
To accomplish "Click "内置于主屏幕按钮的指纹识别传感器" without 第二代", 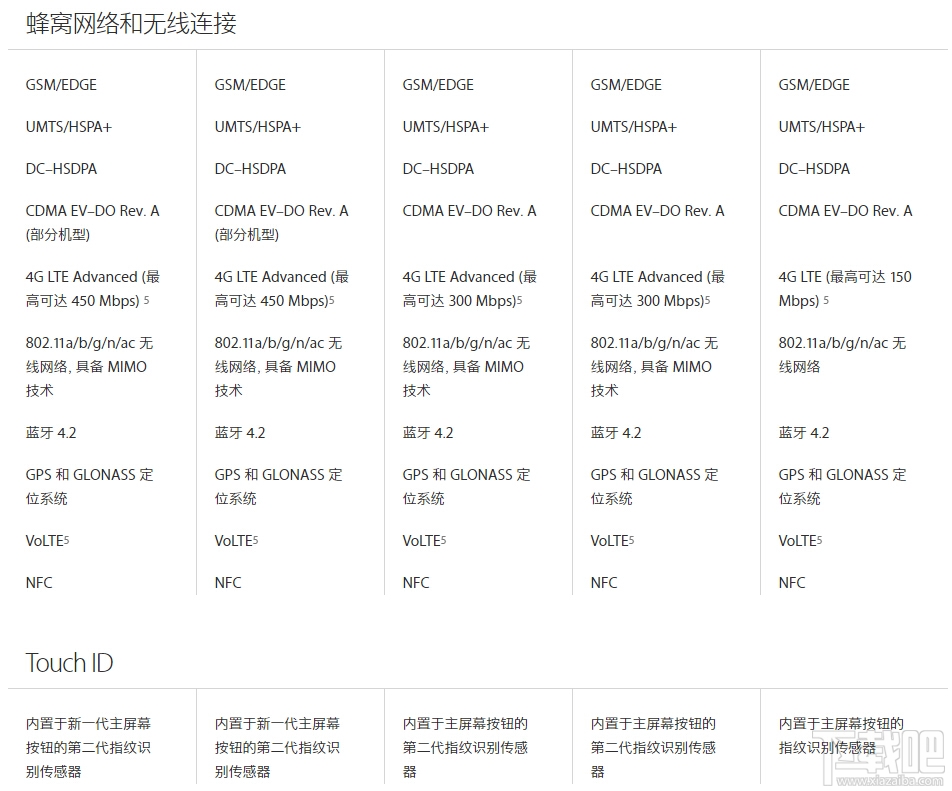I will pos(842,736).
